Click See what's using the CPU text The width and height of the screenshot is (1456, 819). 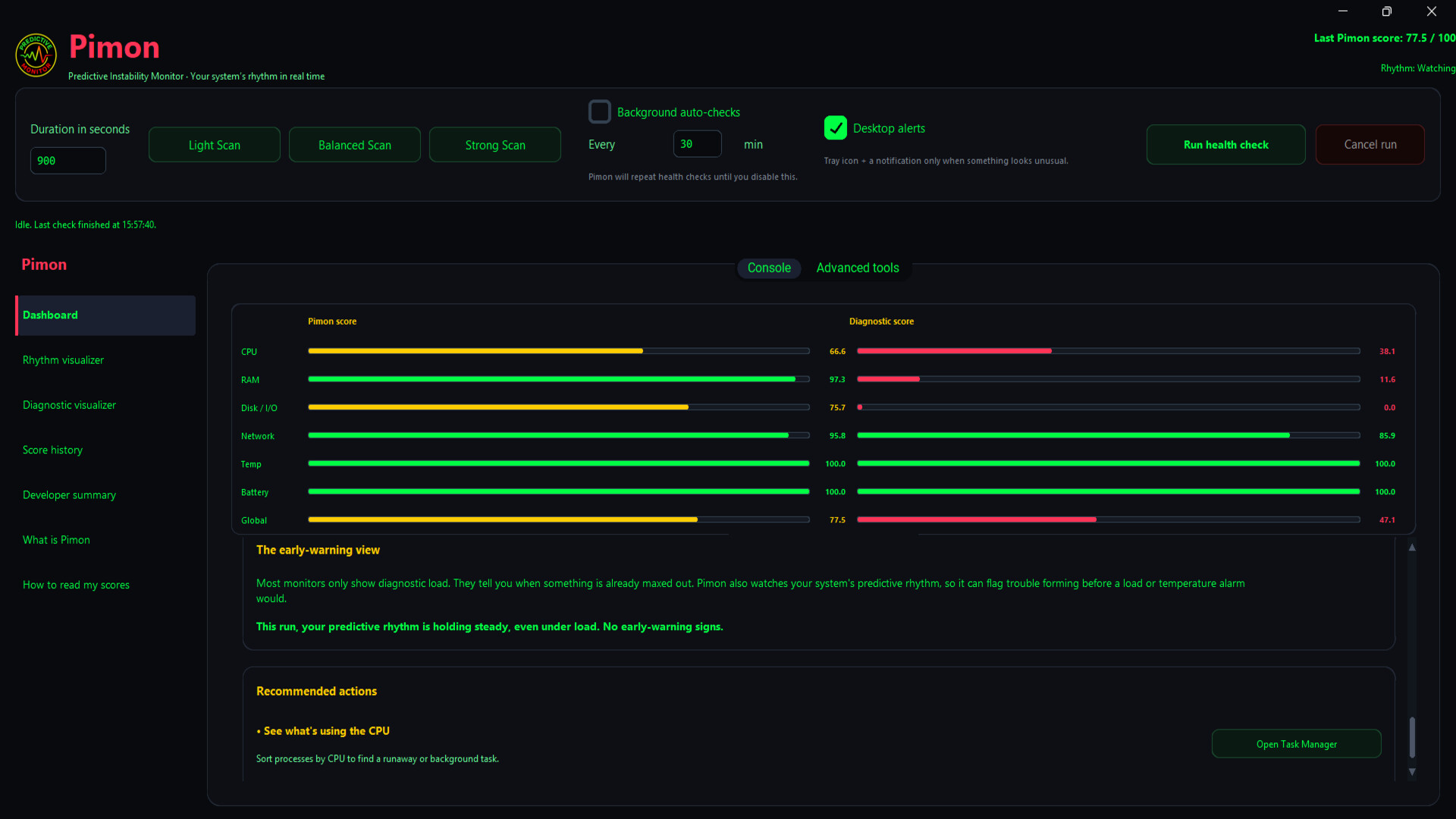(x=326, y=731)
